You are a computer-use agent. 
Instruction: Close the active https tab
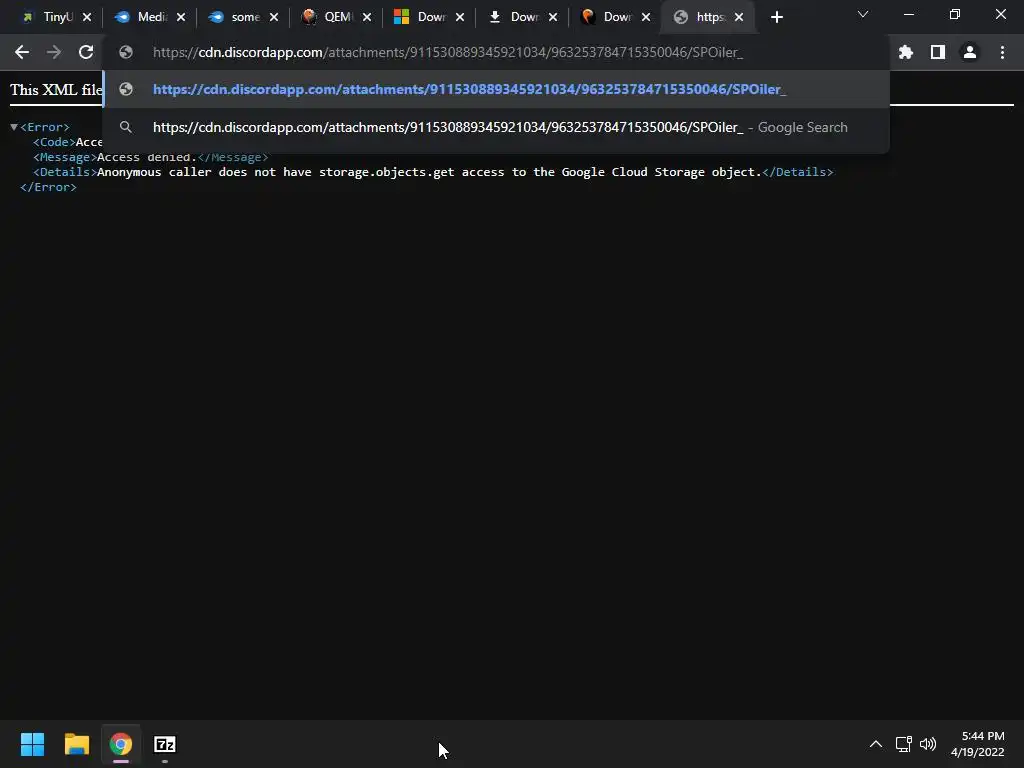point(739,17)
